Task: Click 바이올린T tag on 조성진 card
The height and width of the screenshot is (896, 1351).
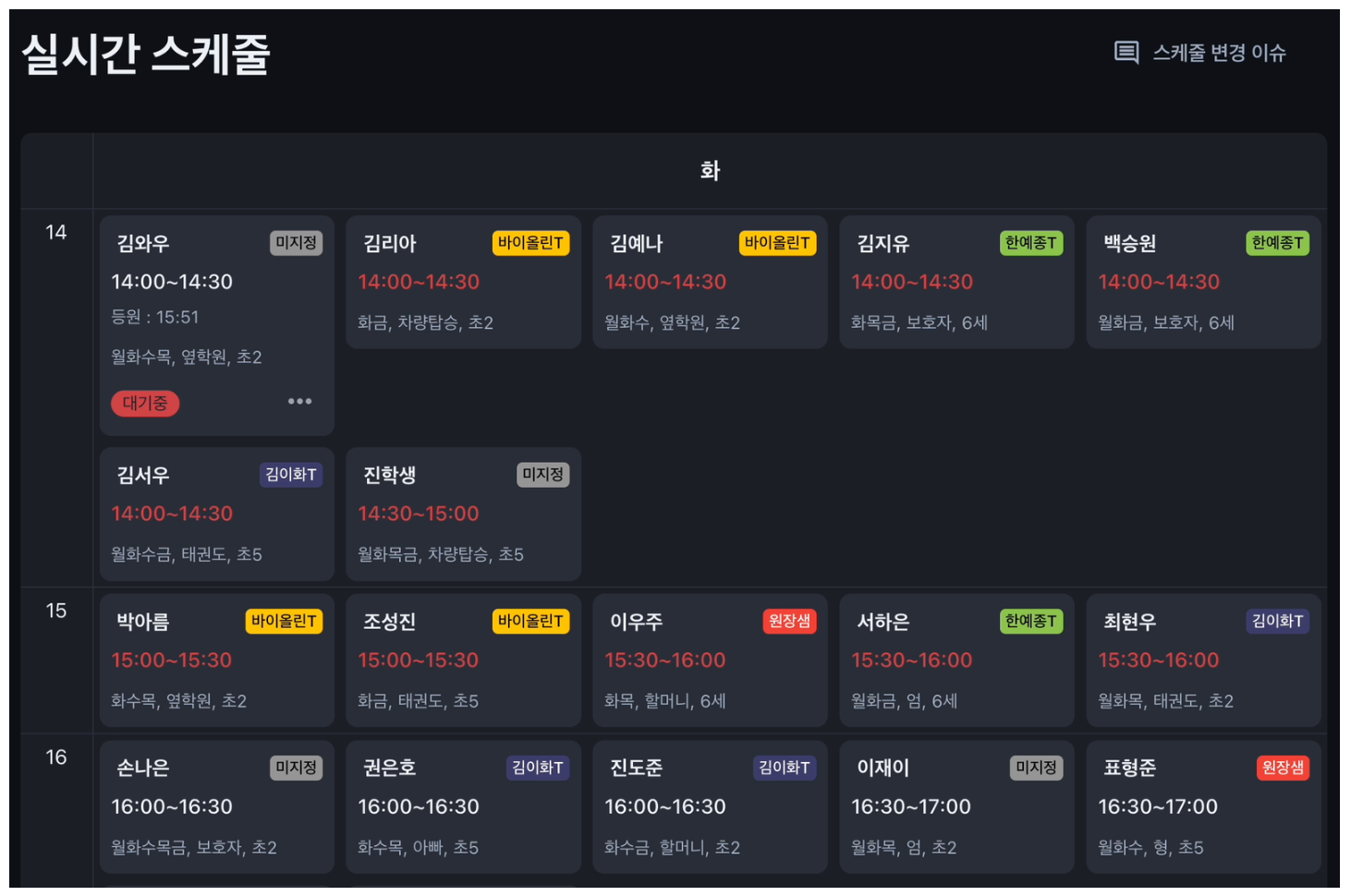Action: (530, 622)
